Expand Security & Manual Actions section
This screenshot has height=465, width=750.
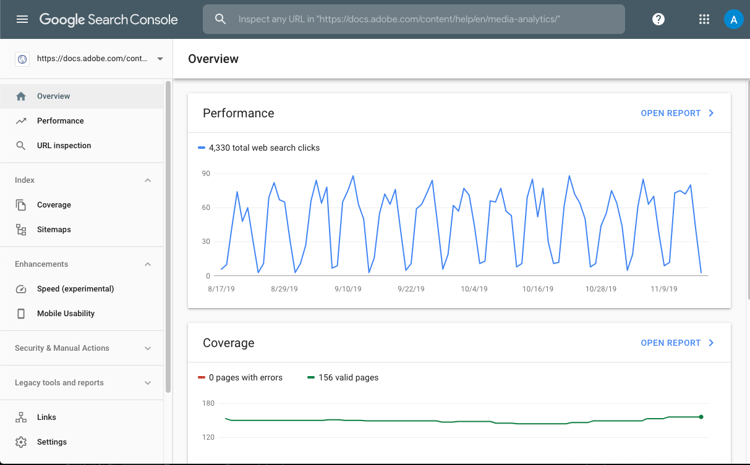[82, 348]
